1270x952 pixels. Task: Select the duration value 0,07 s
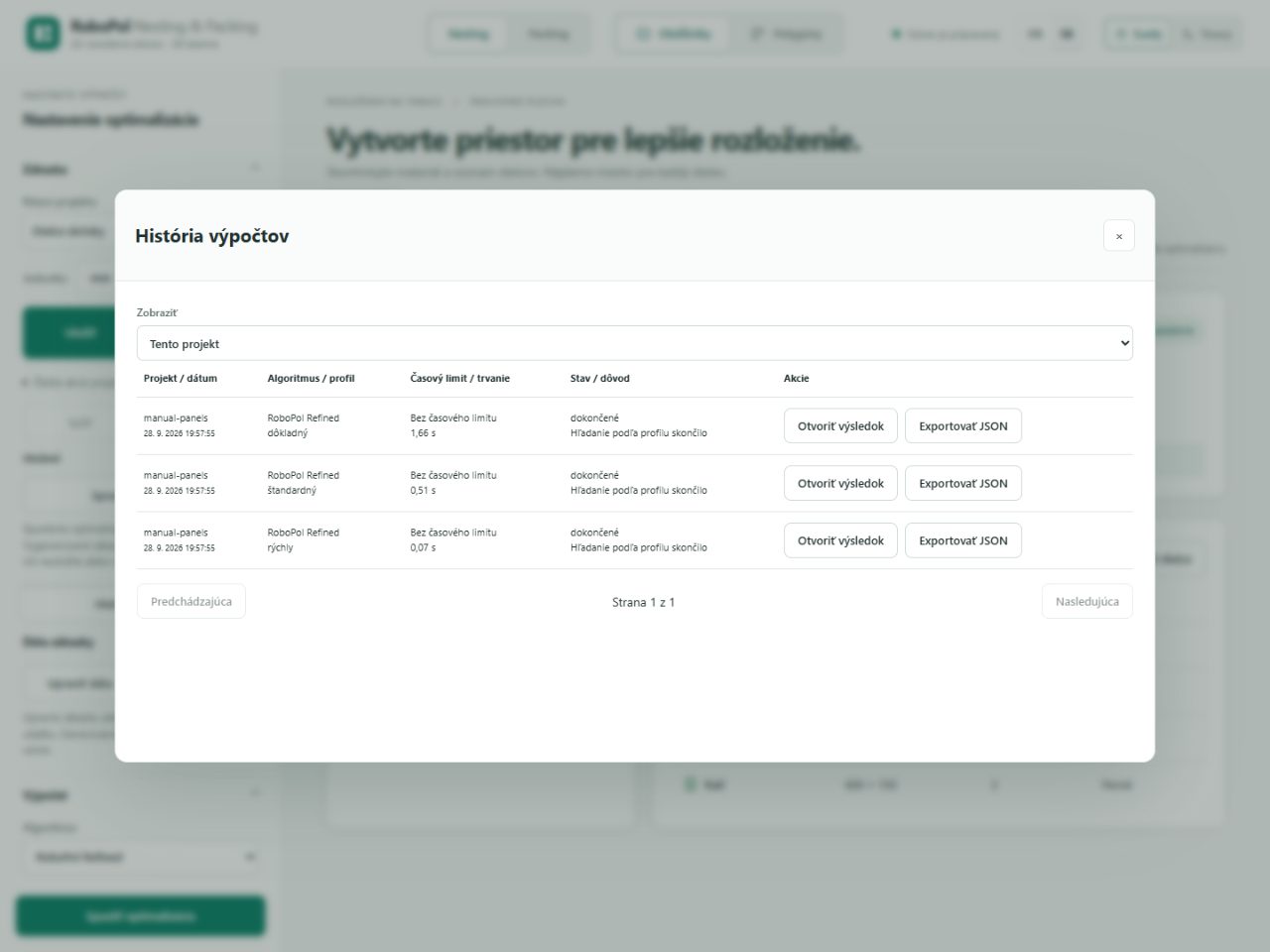pos(423,548)
